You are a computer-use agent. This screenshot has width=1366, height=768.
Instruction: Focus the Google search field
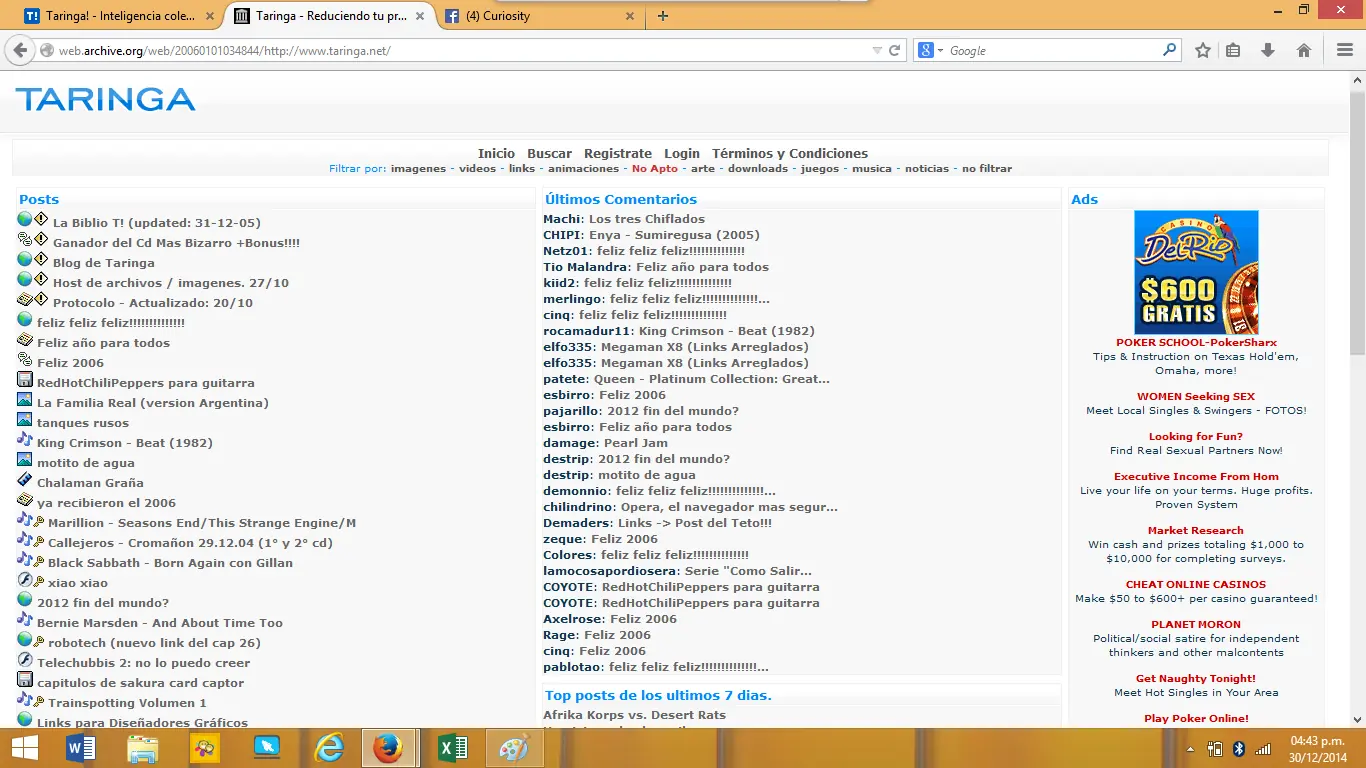tap(1053, 50)
